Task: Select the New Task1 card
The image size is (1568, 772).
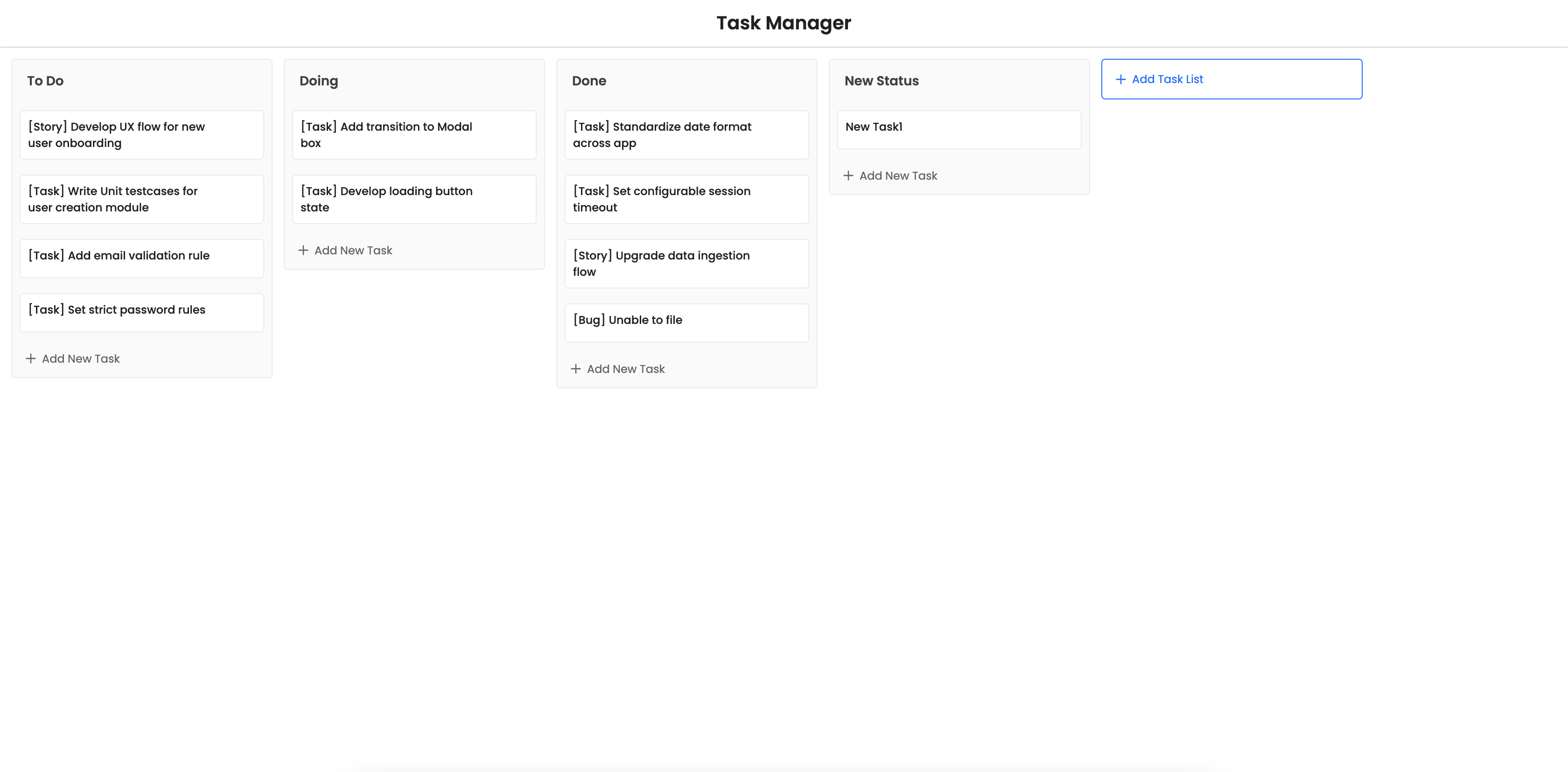Action: (959, 129)
